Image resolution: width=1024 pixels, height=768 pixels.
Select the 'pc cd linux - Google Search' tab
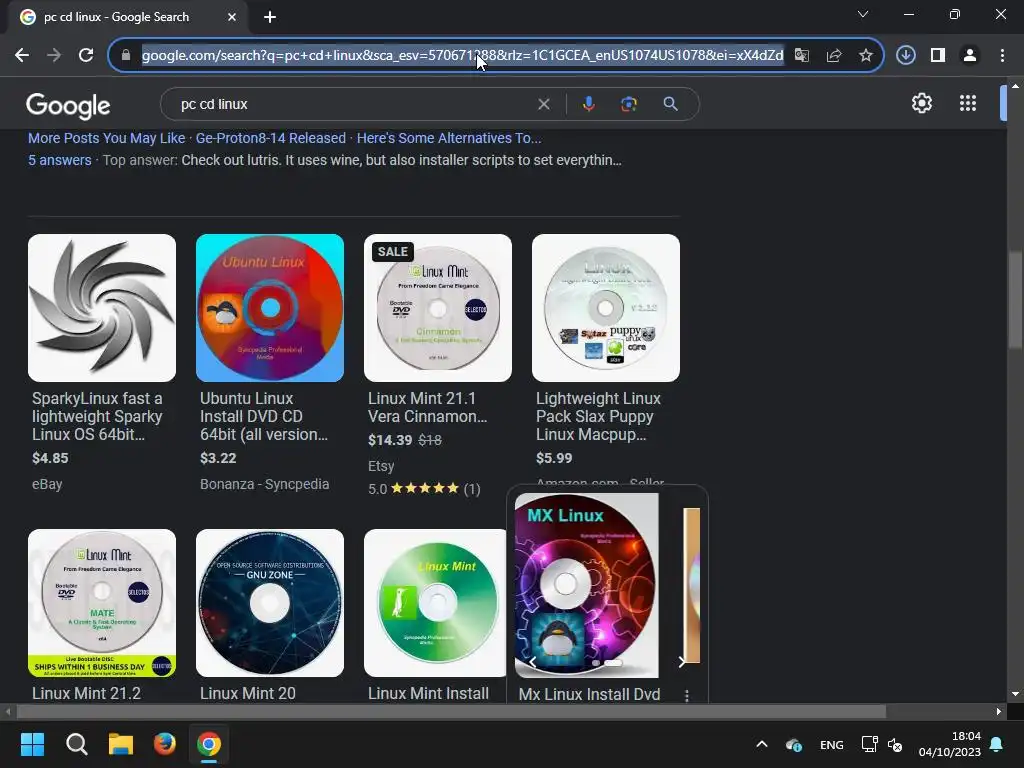pos(127,17)
